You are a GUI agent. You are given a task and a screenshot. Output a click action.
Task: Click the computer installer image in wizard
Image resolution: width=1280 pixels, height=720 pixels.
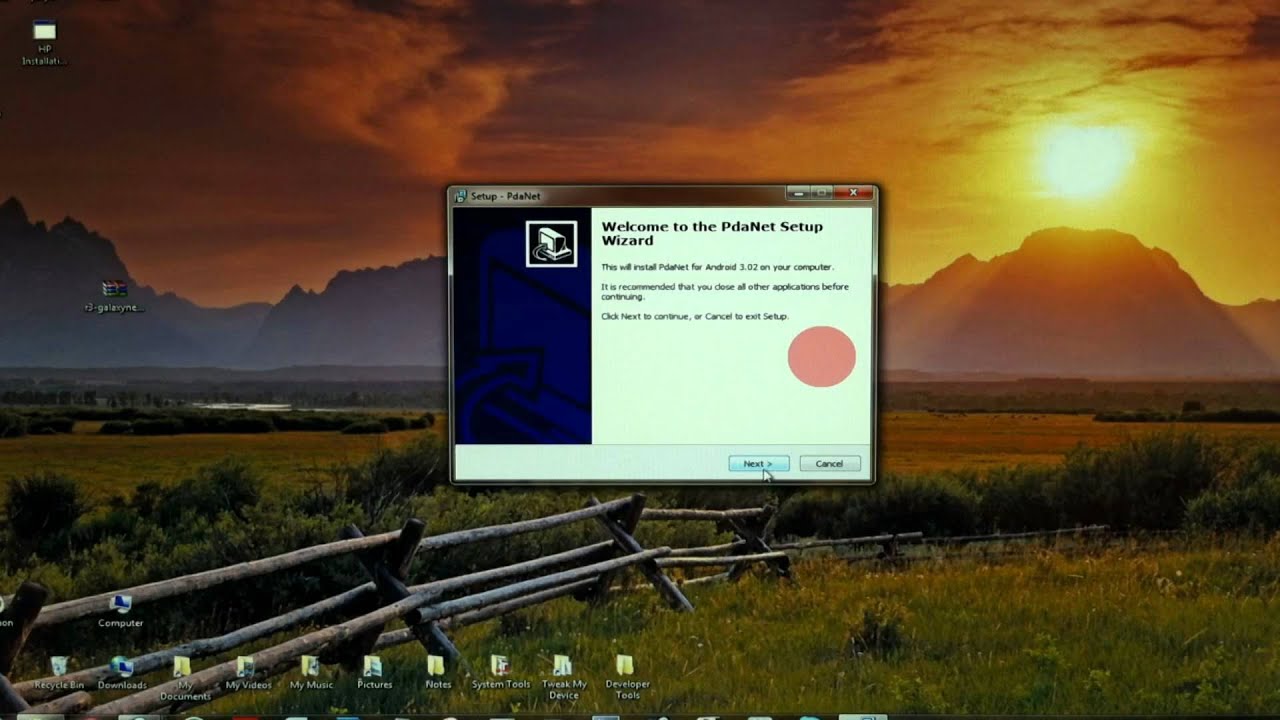point(551,243)
